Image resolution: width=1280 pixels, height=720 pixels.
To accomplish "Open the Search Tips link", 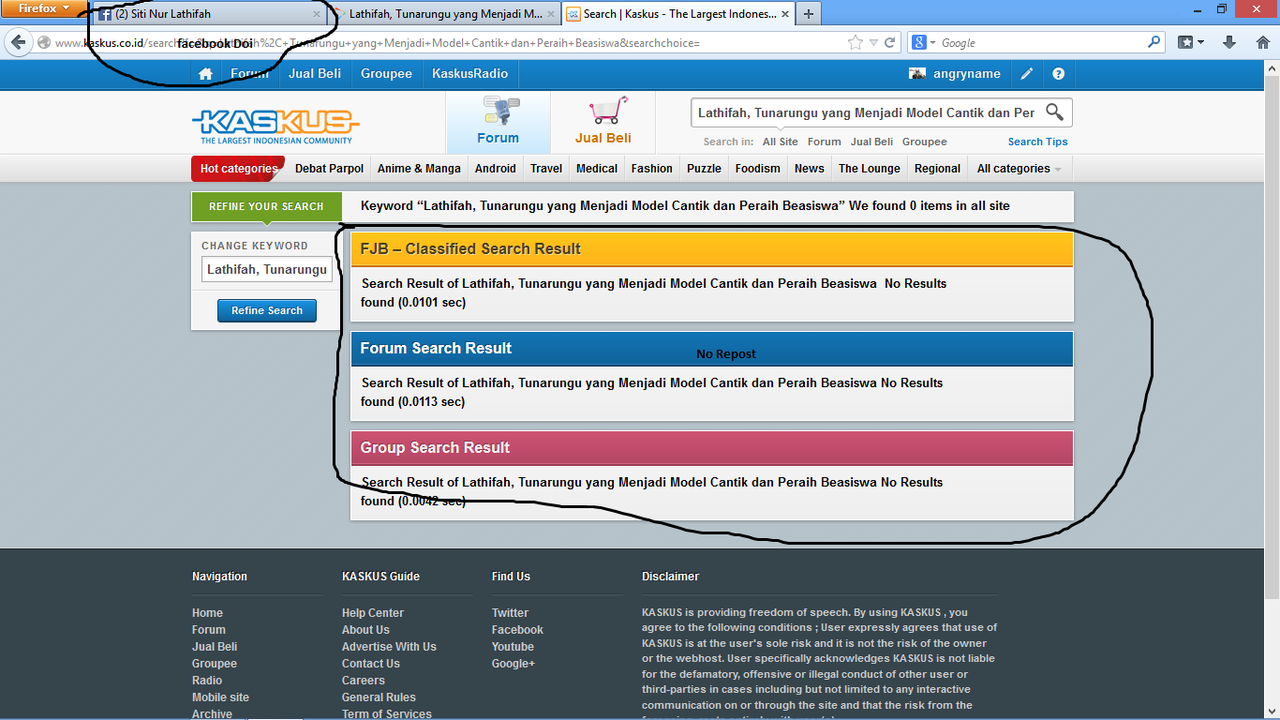I will (1038, 142).
